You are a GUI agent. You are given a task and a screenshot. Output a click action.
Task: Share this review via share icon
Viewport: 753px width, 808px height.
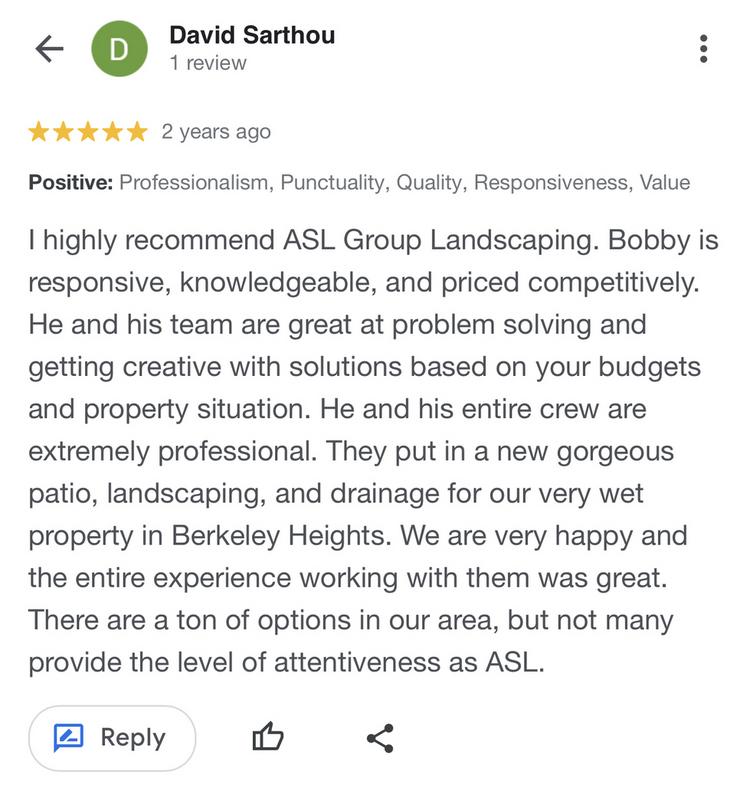pyautogui.click(x=380, y=738)
